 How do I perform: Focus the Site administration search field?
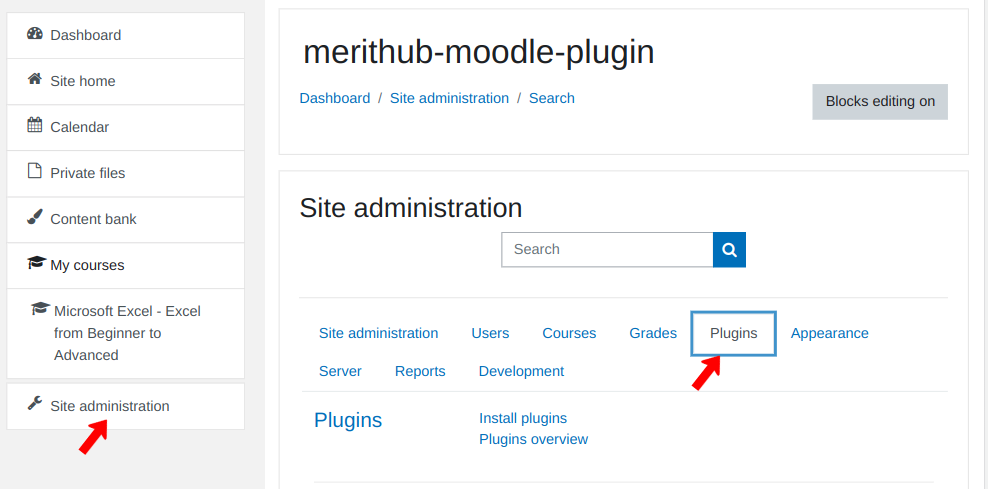click(606, 249)
